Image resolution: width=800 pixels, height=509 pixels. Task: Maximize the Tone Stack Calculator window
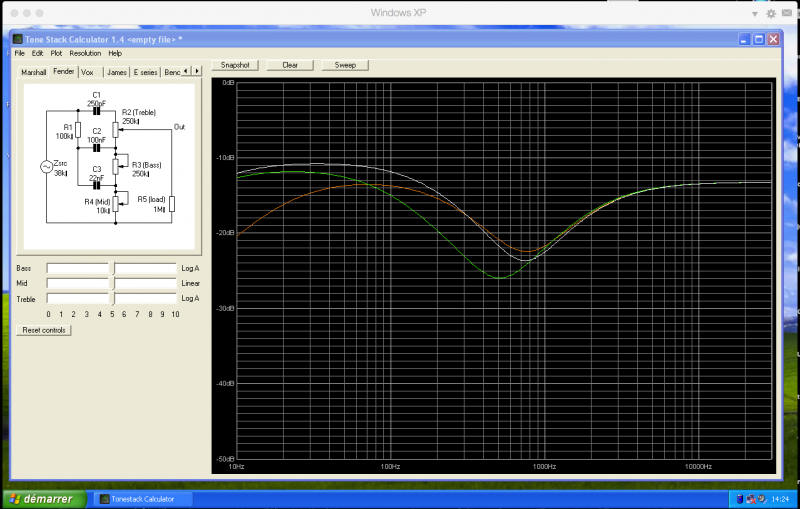click(759, 39)
